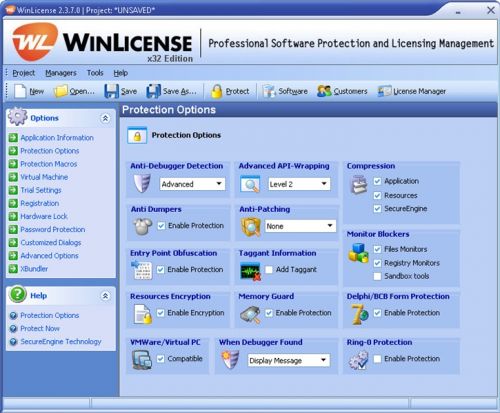Collapse the Help sidebar panel

[x=105, y=296]
